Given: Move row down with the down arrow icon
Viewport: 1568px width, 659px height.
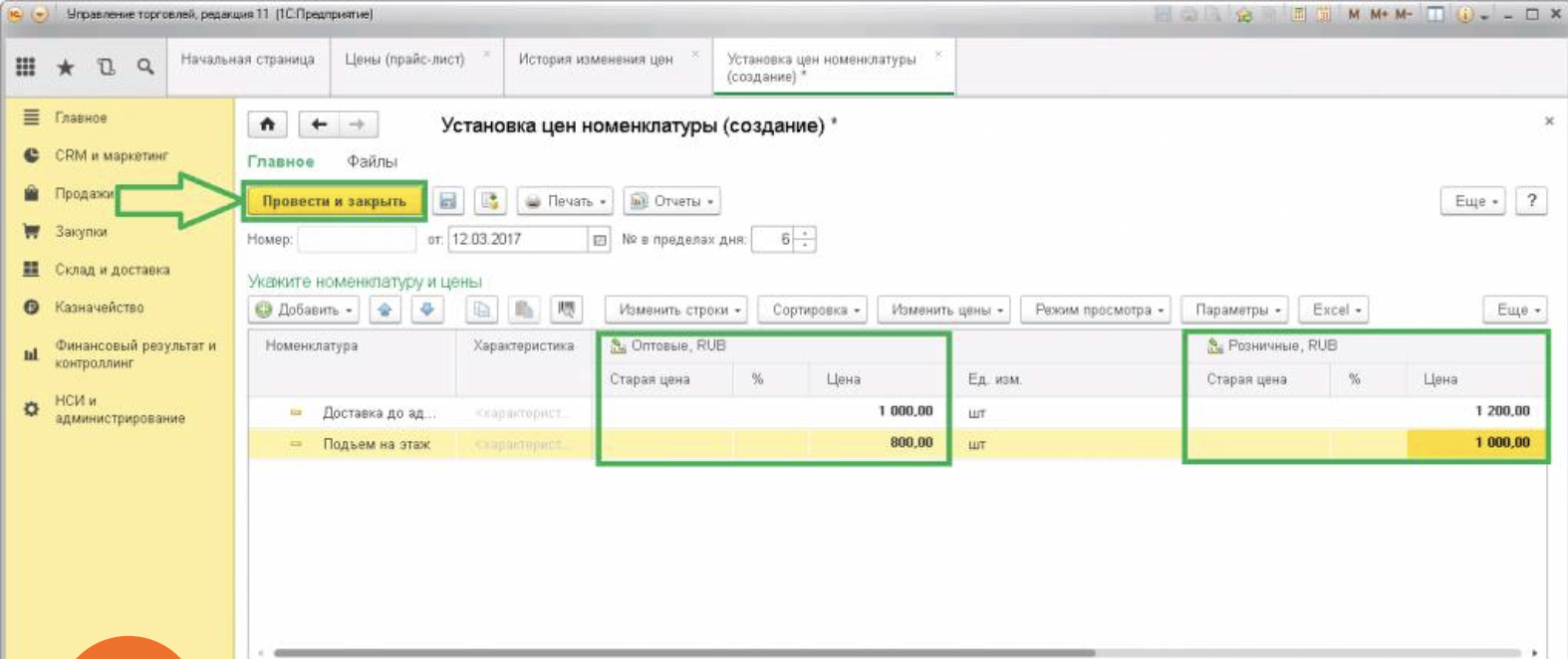Looking at the screenshot, I should click(x=427, y=310).
